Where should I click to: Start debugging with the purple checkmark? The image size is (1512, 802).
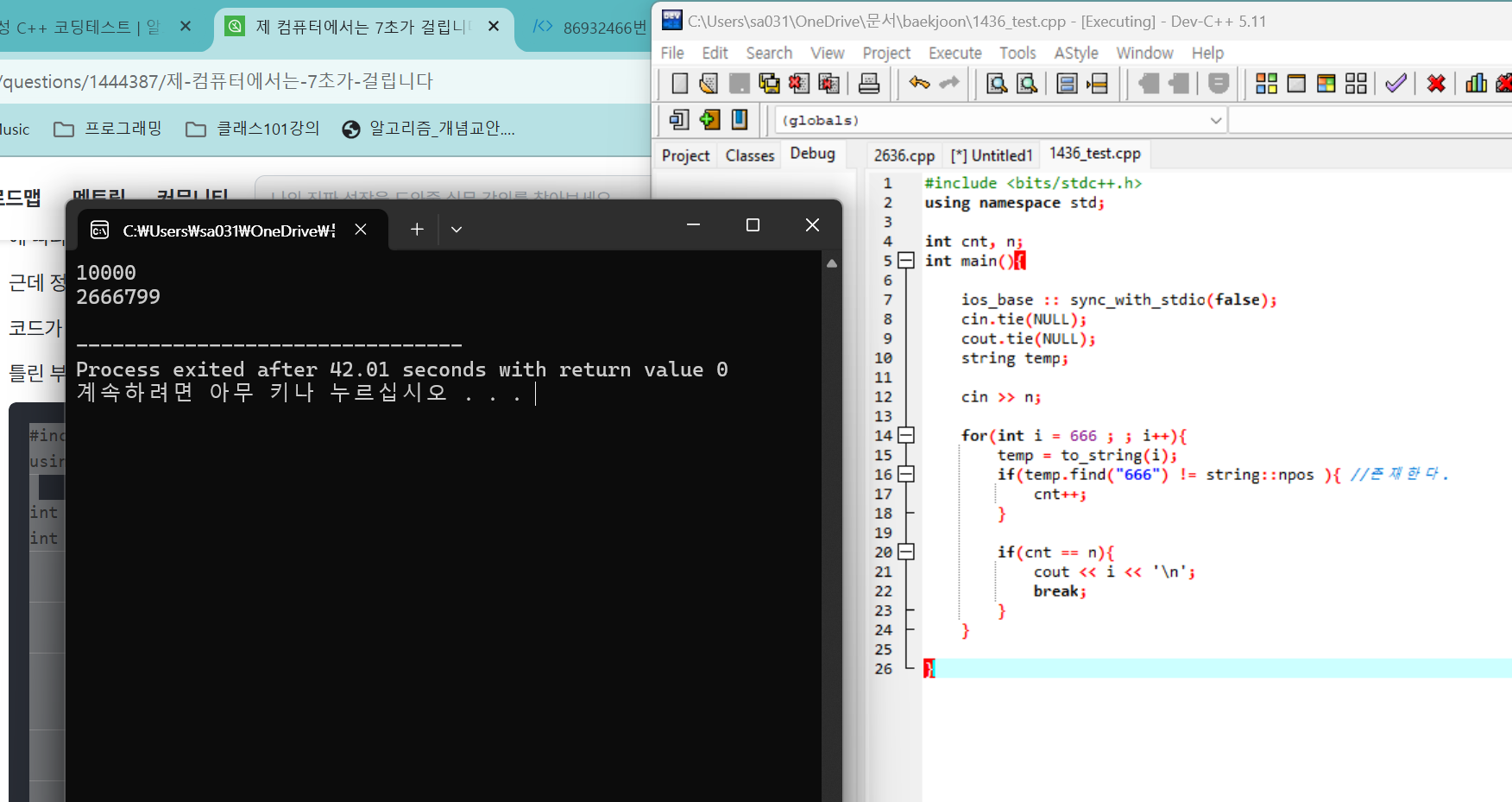[x=1395, y=83]
